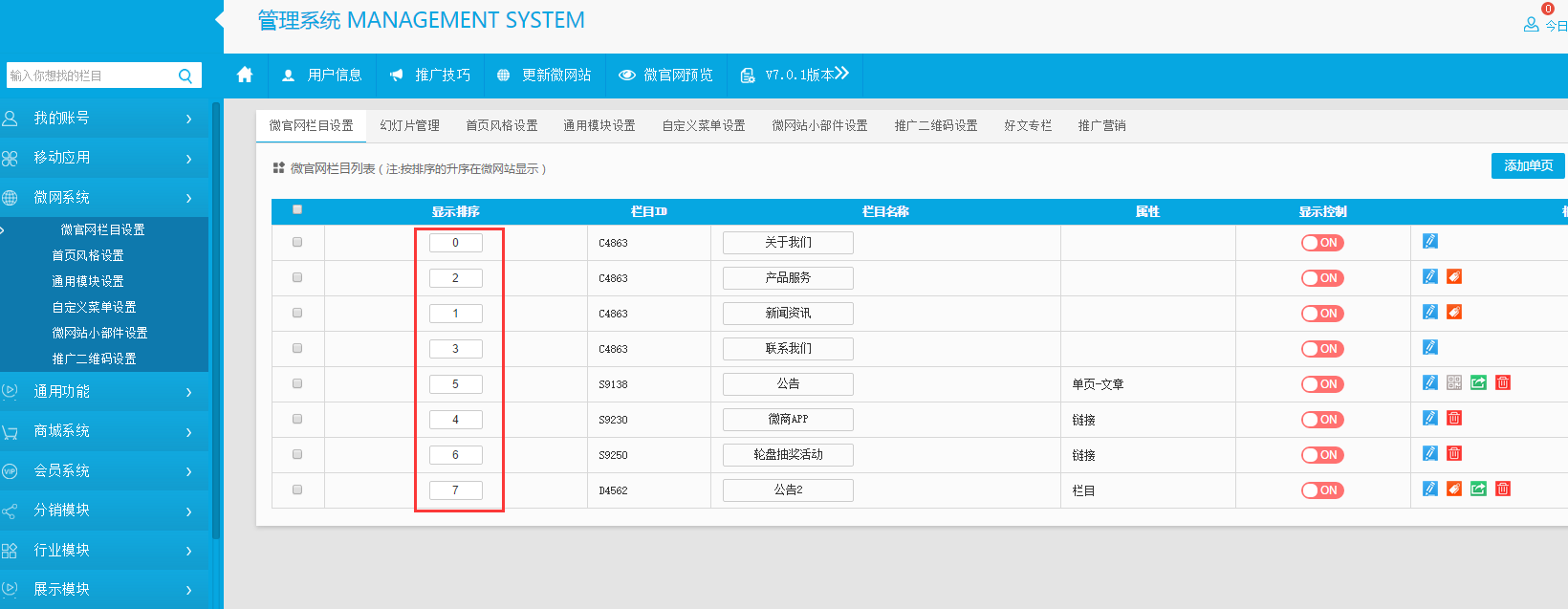Open the 推广二维码设置 tab

pyautogui.click(x=935, y=125)
